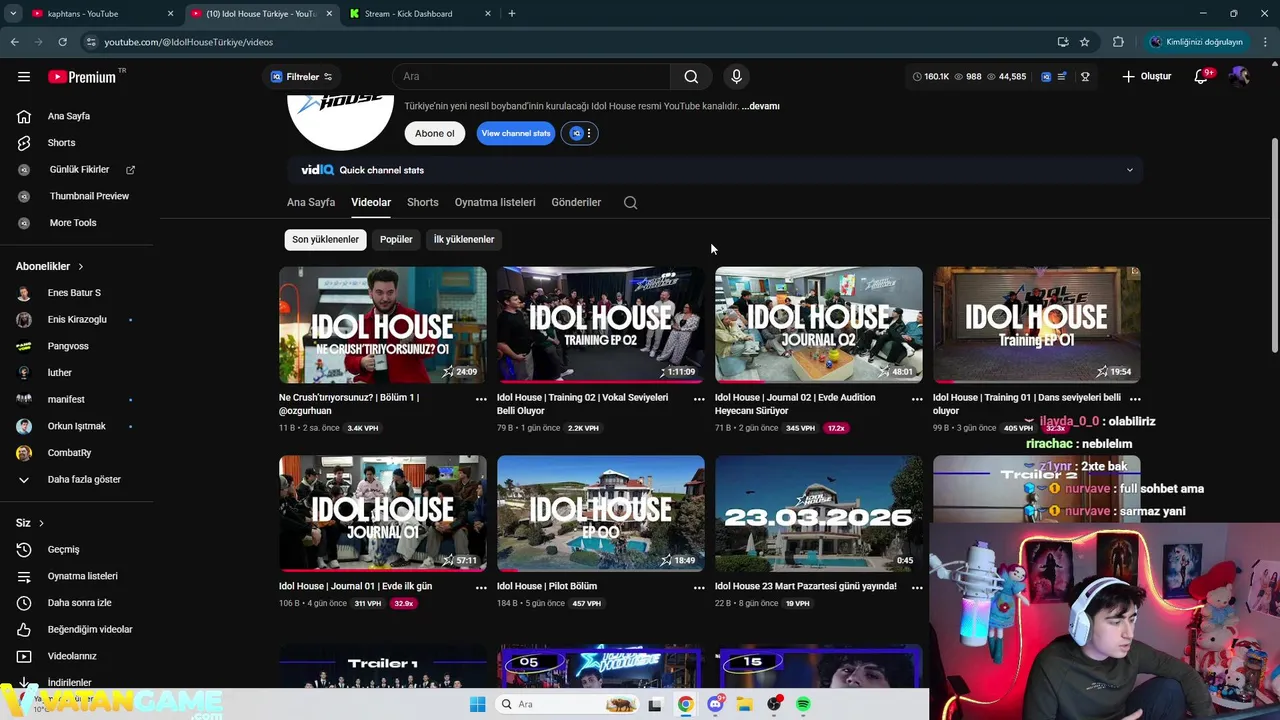Select the İlk yüklenenler filter chip

pyautogui.click(x=464, y=239)
